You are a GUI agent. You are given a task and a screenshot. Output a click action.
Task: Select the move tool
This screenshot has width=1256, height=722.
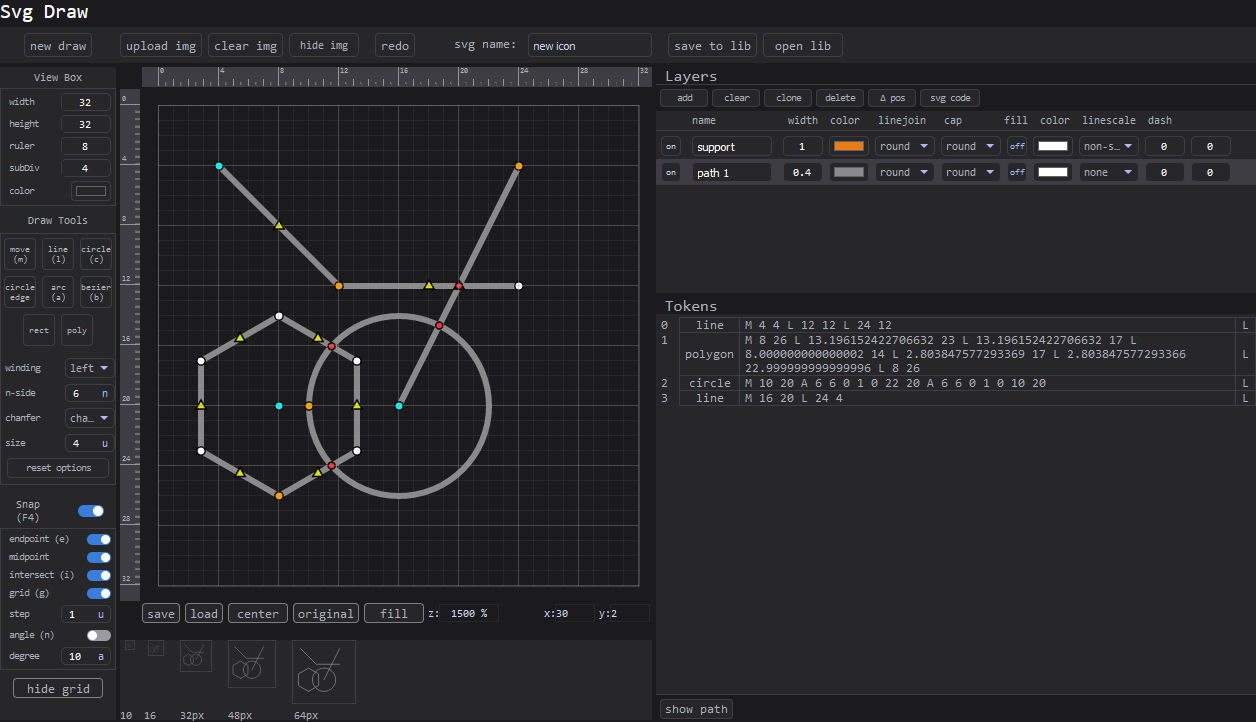click(x=20, y=253)
